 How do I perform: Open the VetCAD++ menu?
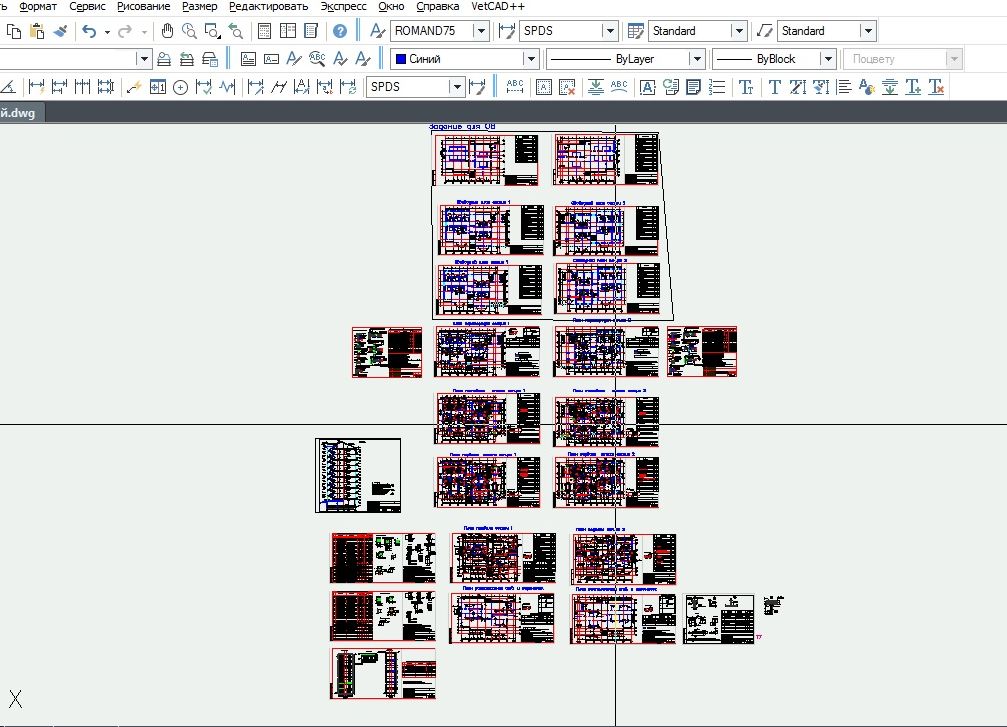pyautogui.click(x=498, y=6)
